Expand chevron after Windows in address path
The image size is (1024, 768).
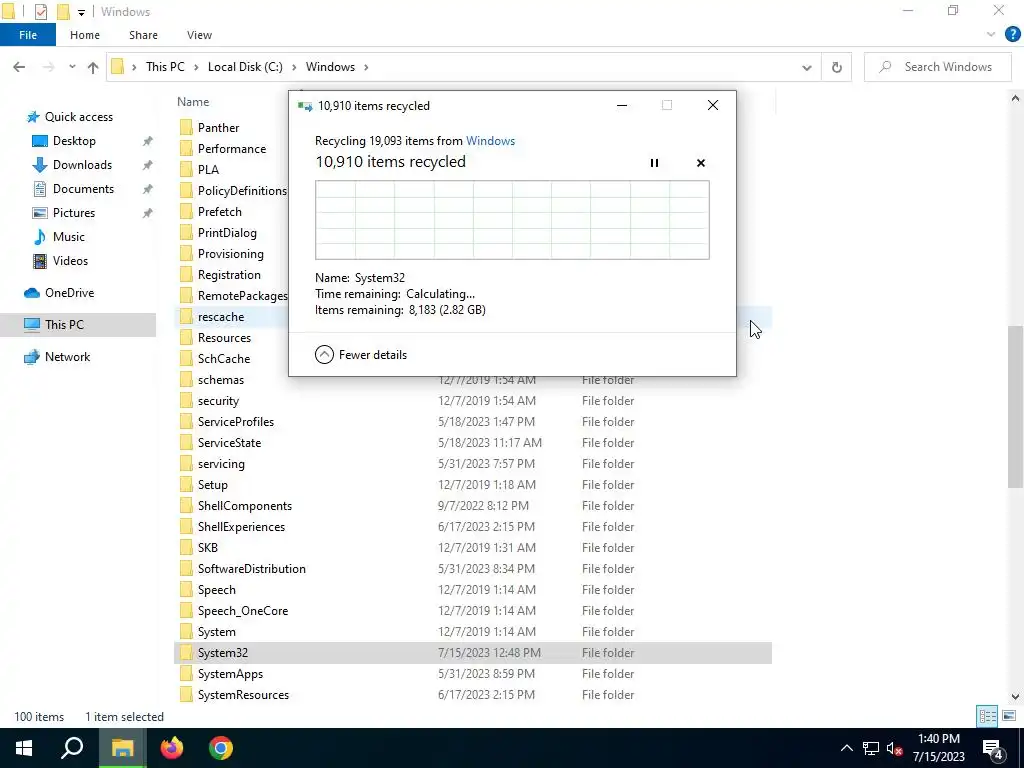coord(366,67)
